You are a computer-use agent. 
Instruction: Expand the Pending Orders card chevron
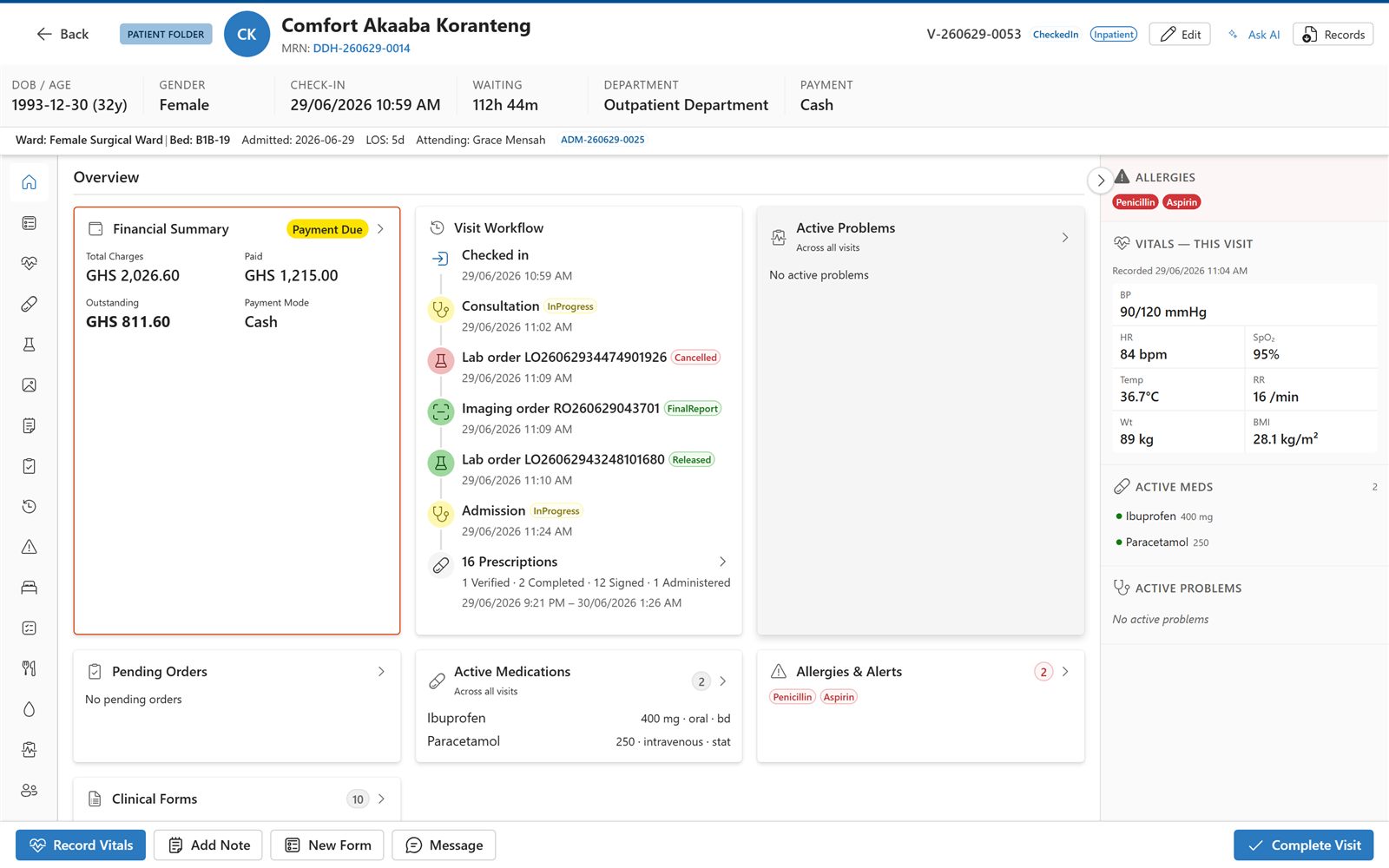click(381, 672)
